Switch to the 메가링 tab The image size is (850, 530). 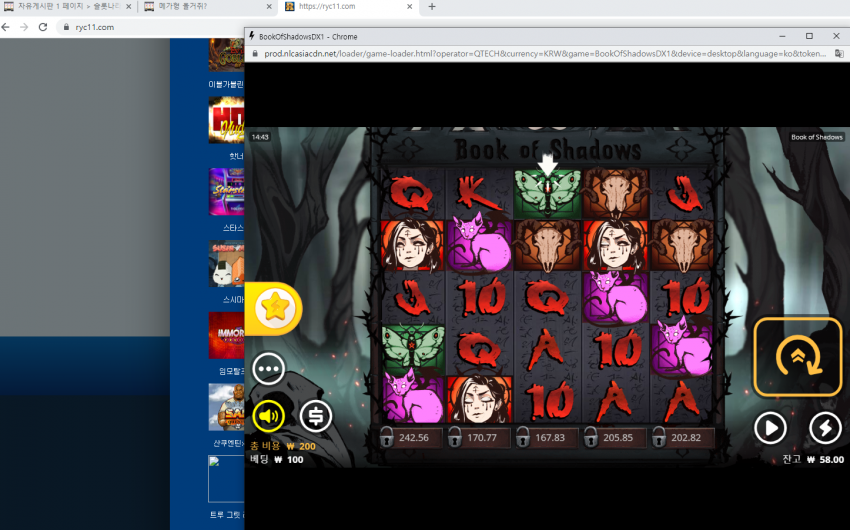pos(208,7)
